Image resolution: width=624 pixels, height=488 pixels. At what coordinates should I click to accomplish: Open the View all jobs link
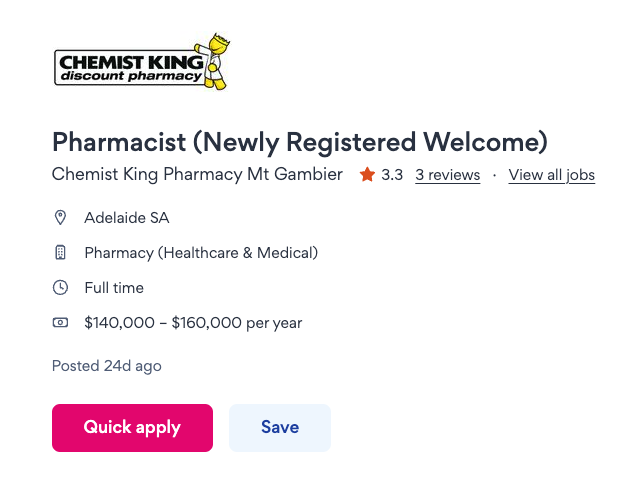[x=551, y=175]
